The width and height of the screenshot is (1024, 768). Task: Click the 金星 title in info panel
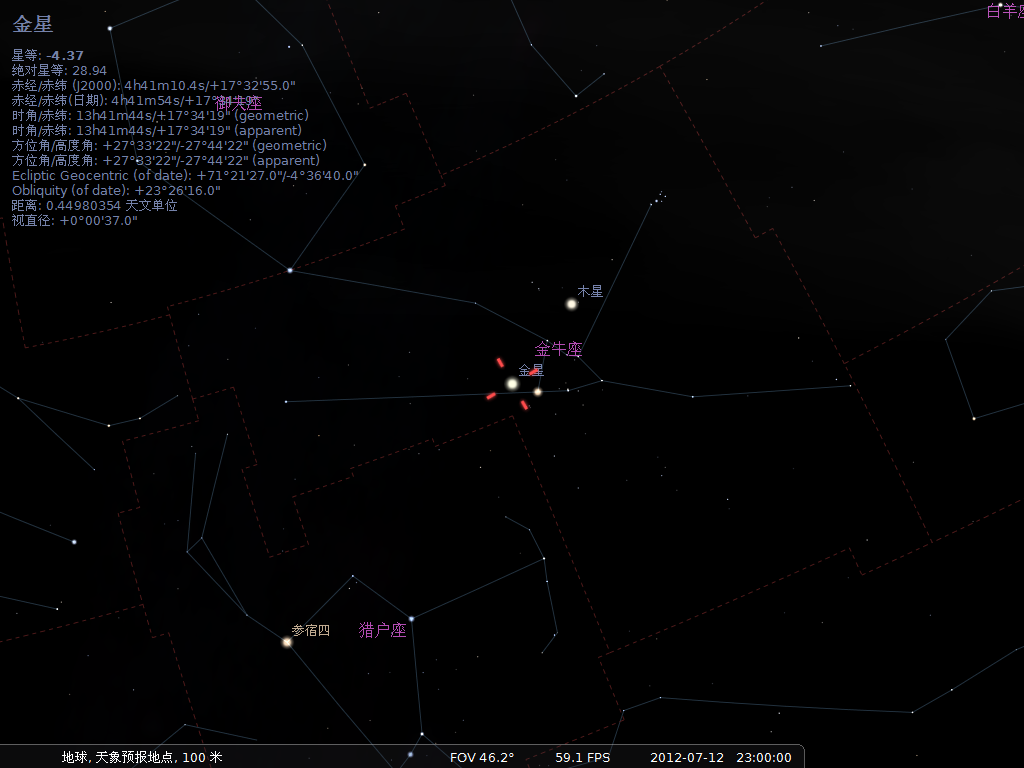pos(33,24)
